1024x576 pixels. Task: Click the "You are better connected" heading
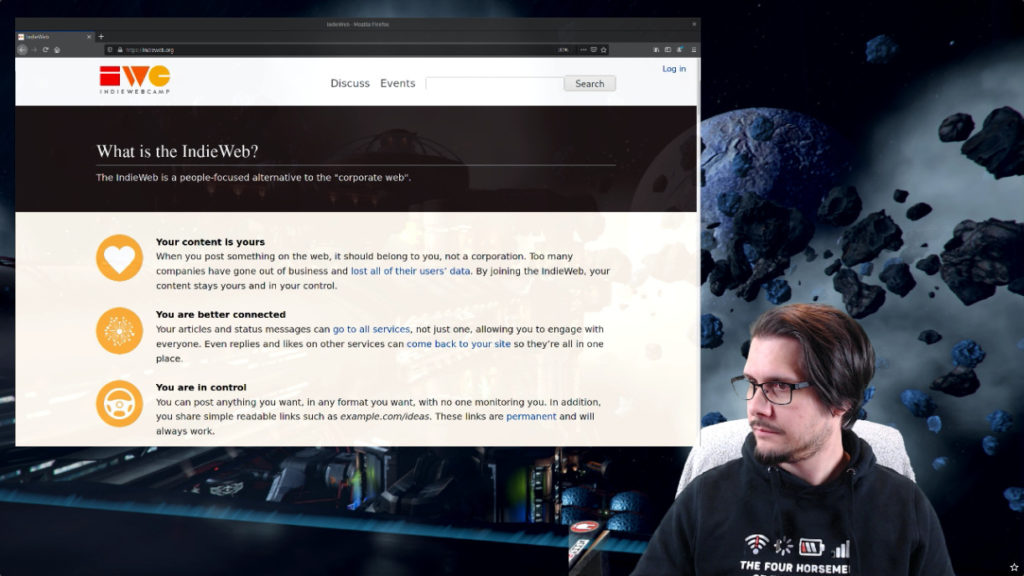click(x=221, y=314)
